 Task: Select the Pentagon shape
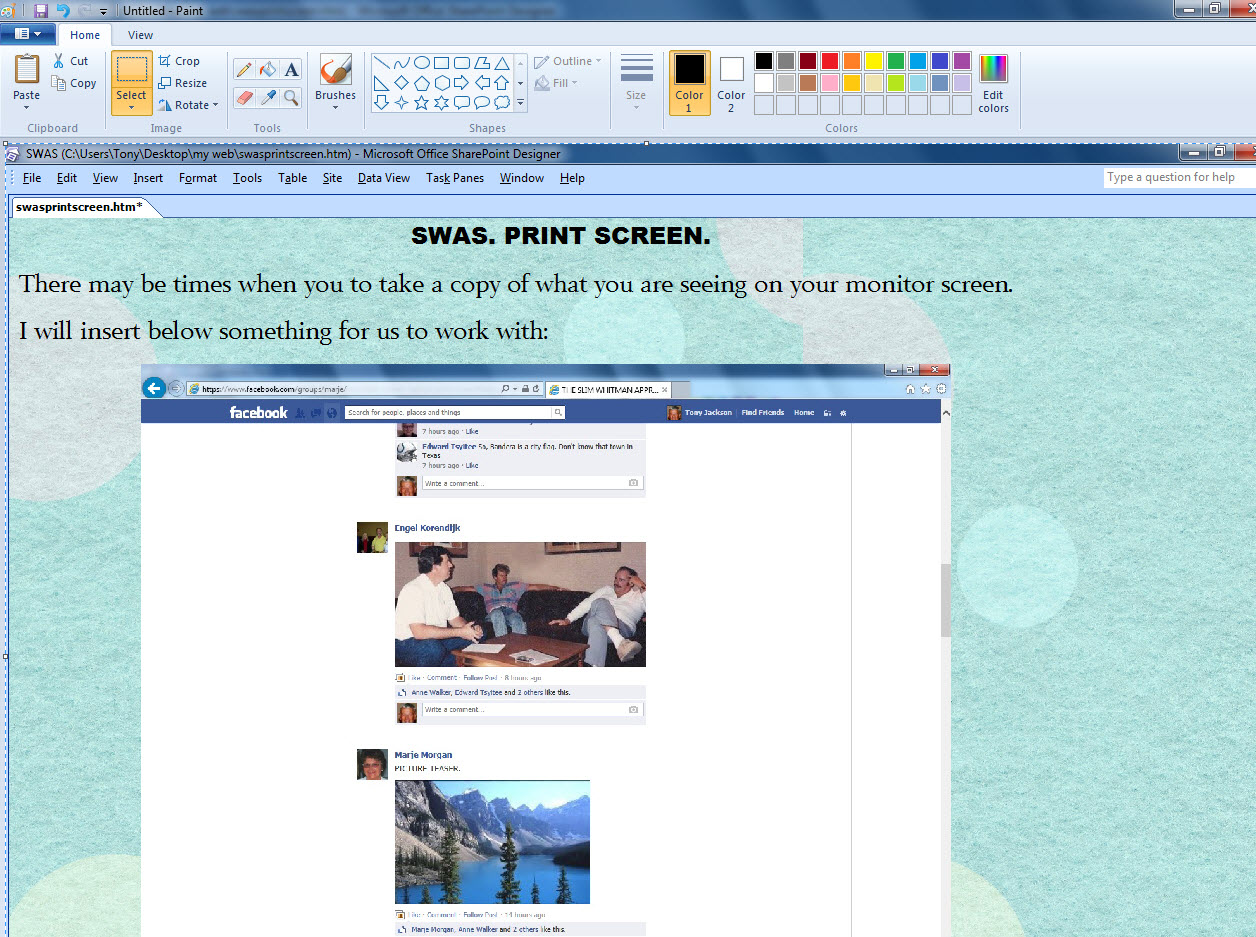coord(421,83)
